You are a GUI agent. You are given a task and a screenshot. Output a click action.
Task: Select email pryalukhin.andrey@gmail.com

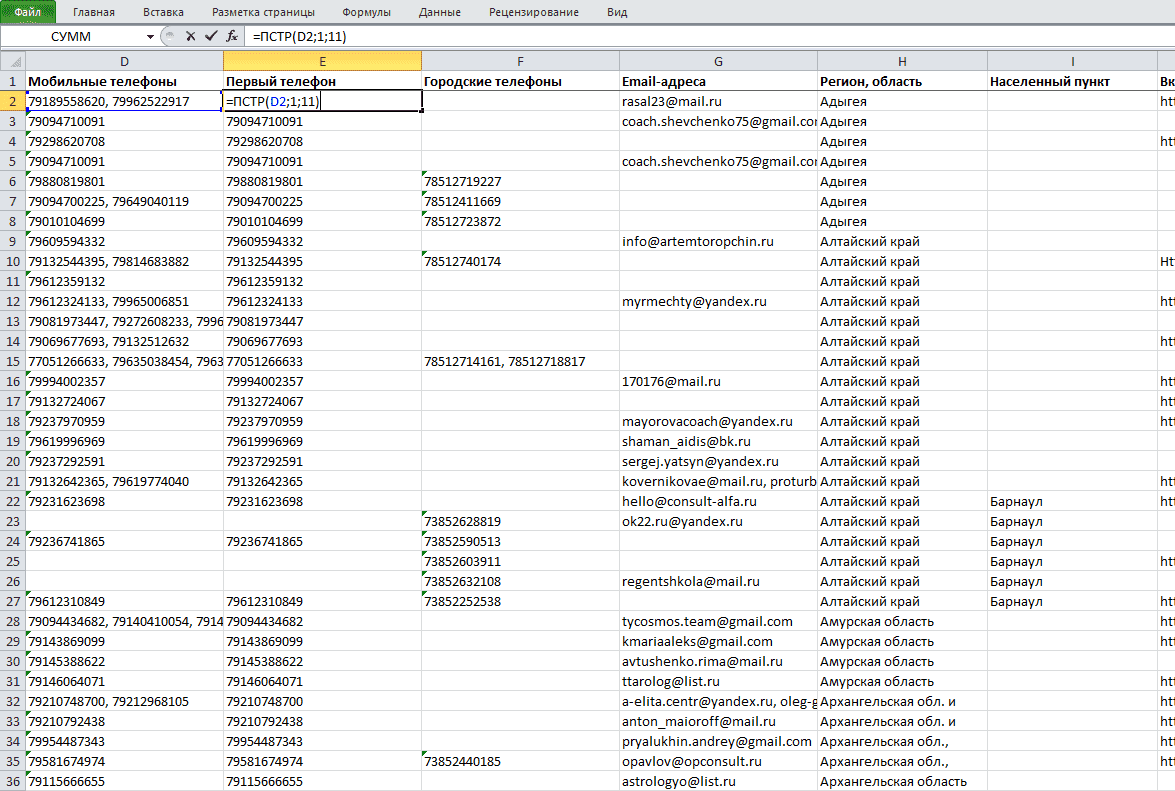point(718,741)
